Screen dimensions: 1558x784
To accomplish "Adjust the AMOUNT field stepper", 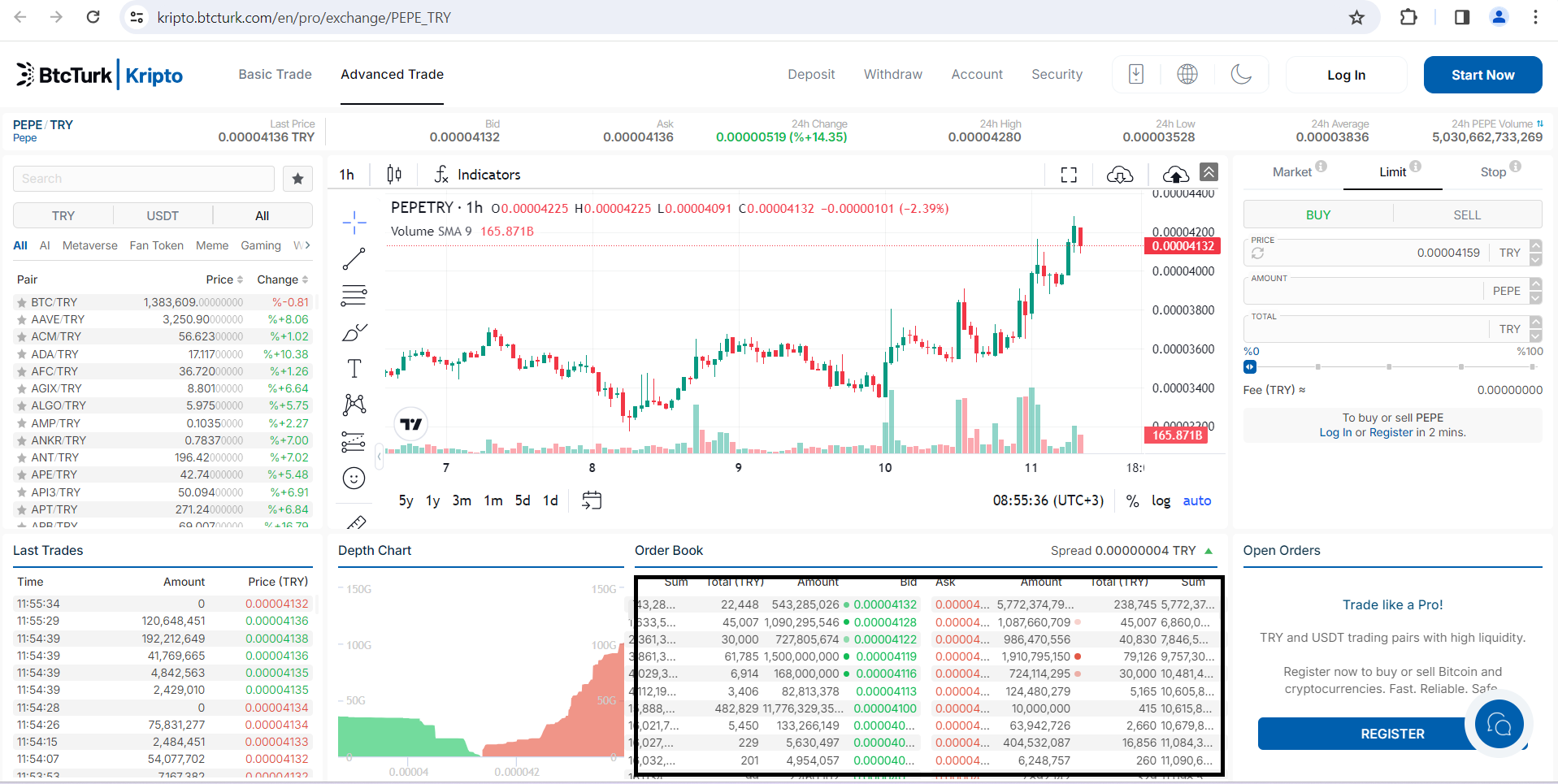I will coord(1535,291).
